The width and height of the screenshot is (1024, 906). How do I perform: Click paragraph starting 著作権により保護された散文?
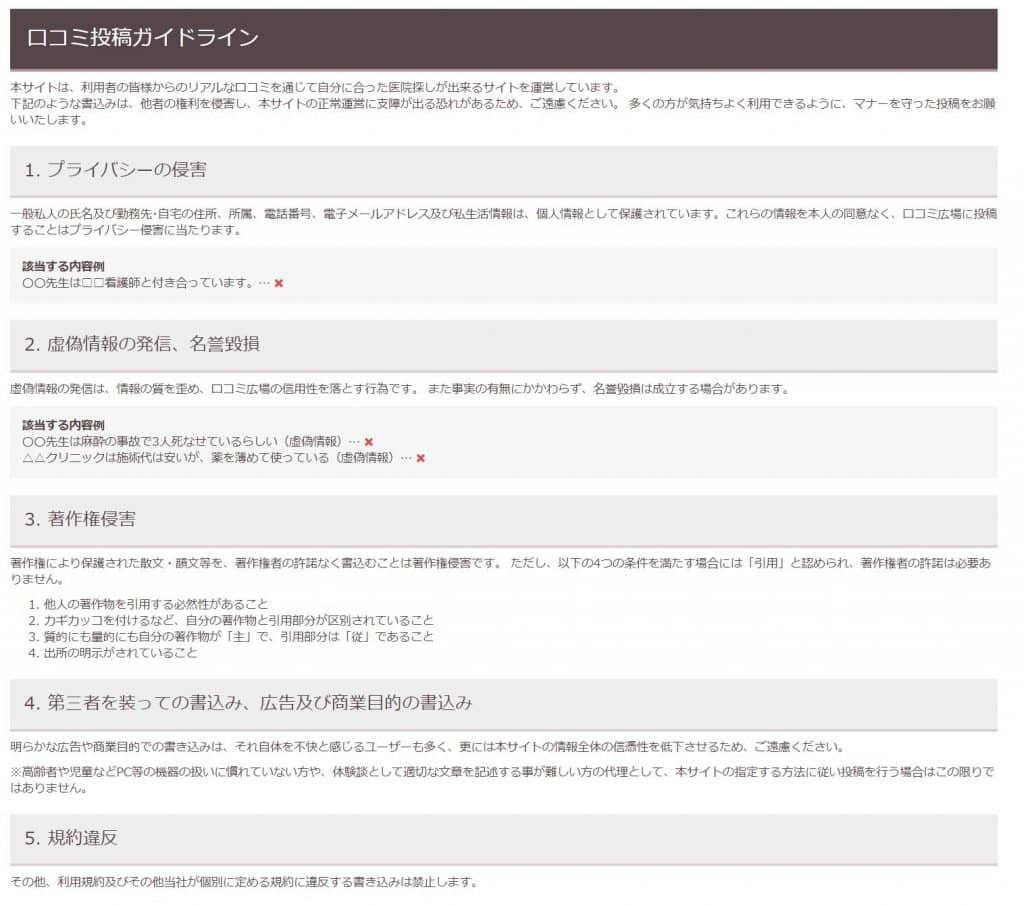[x=501, y=571]
